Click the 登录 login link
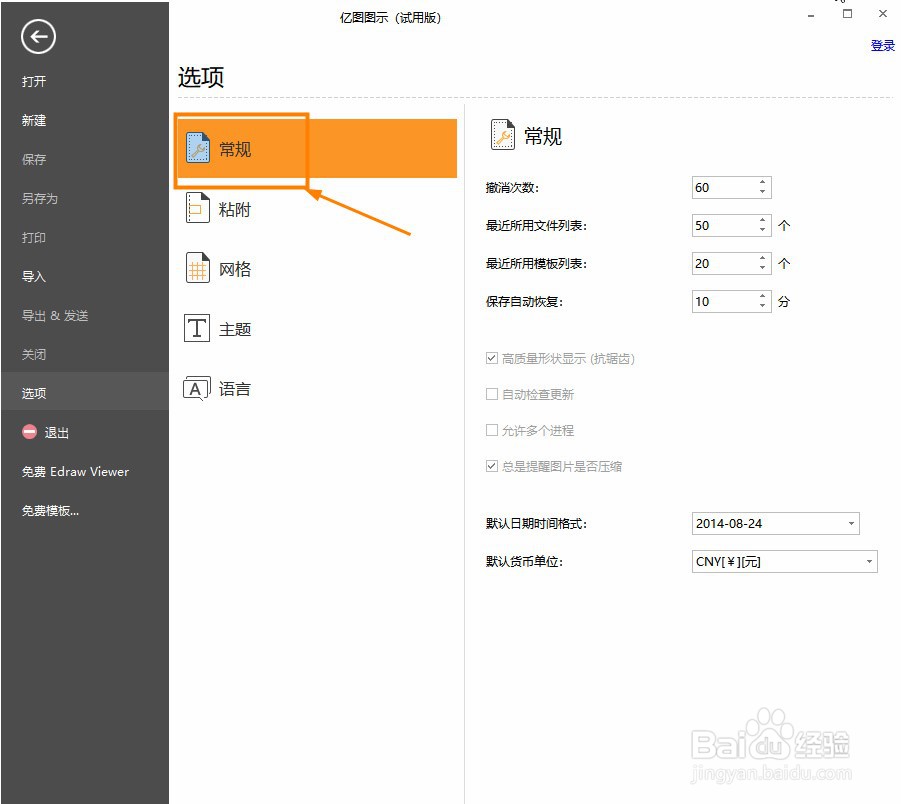 [x=883, y=45]
